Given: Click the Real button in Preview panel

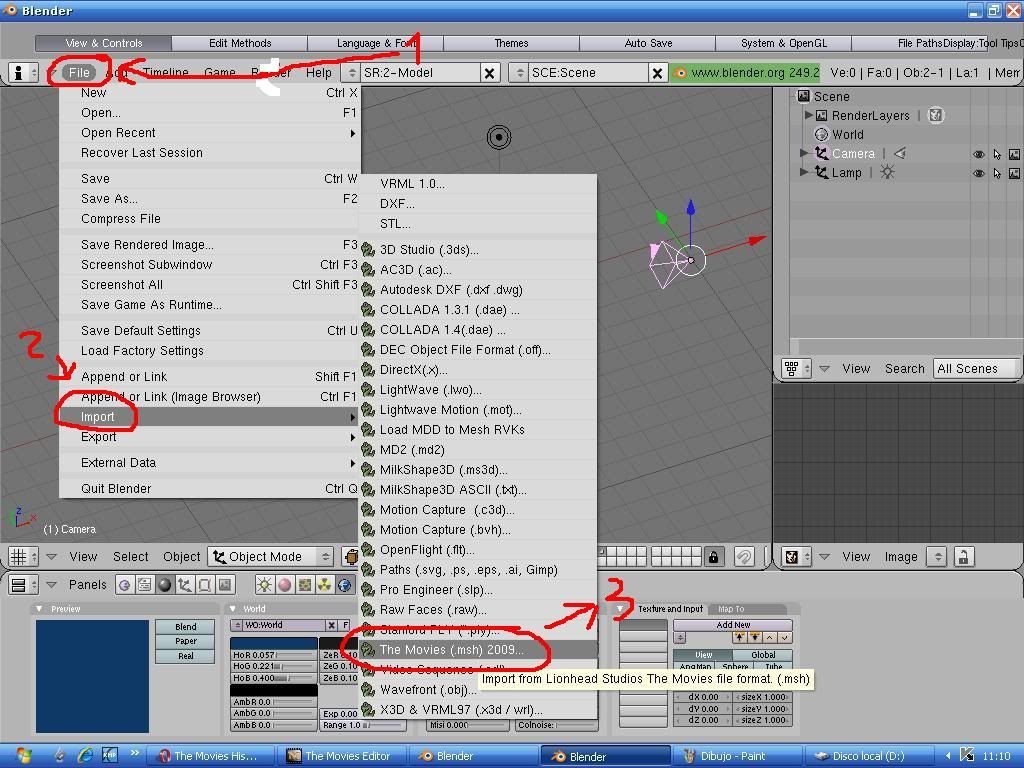Looking at the screenshot, I should tap(185, 656).
